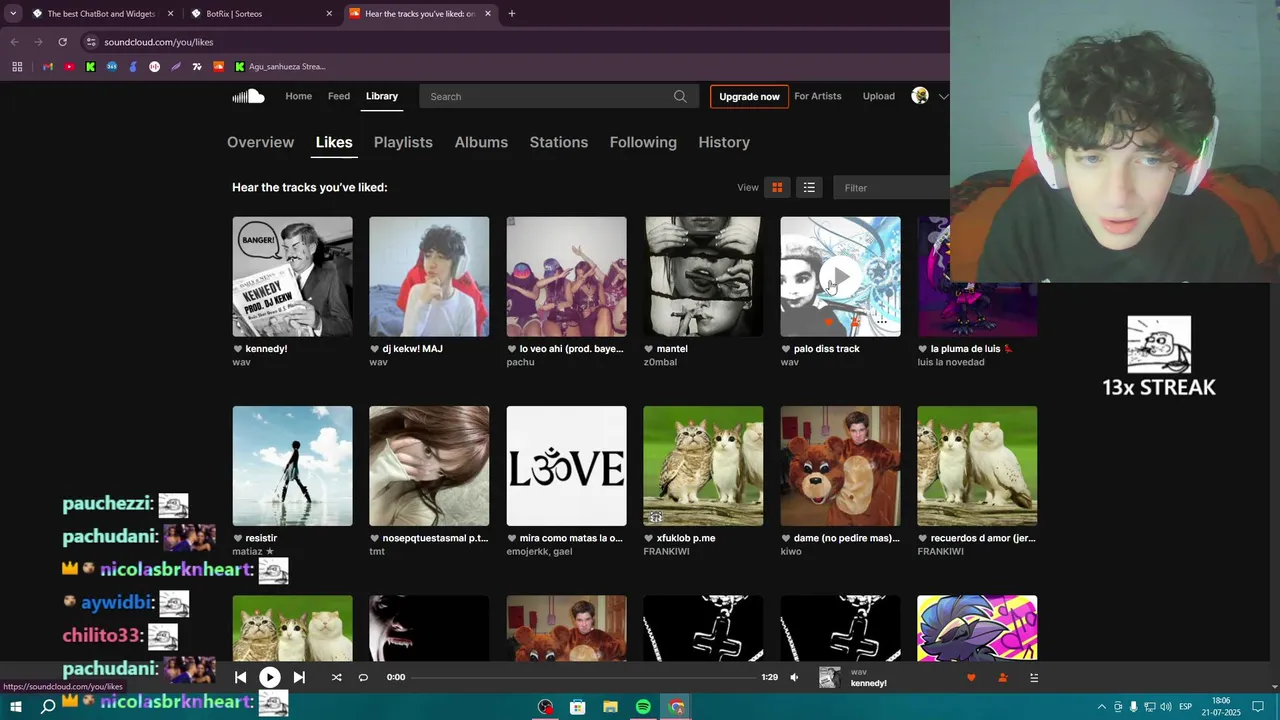Play 'palo diss track' via overlay button
Viewport: 1280px width, 720px height.
[840, 277]
